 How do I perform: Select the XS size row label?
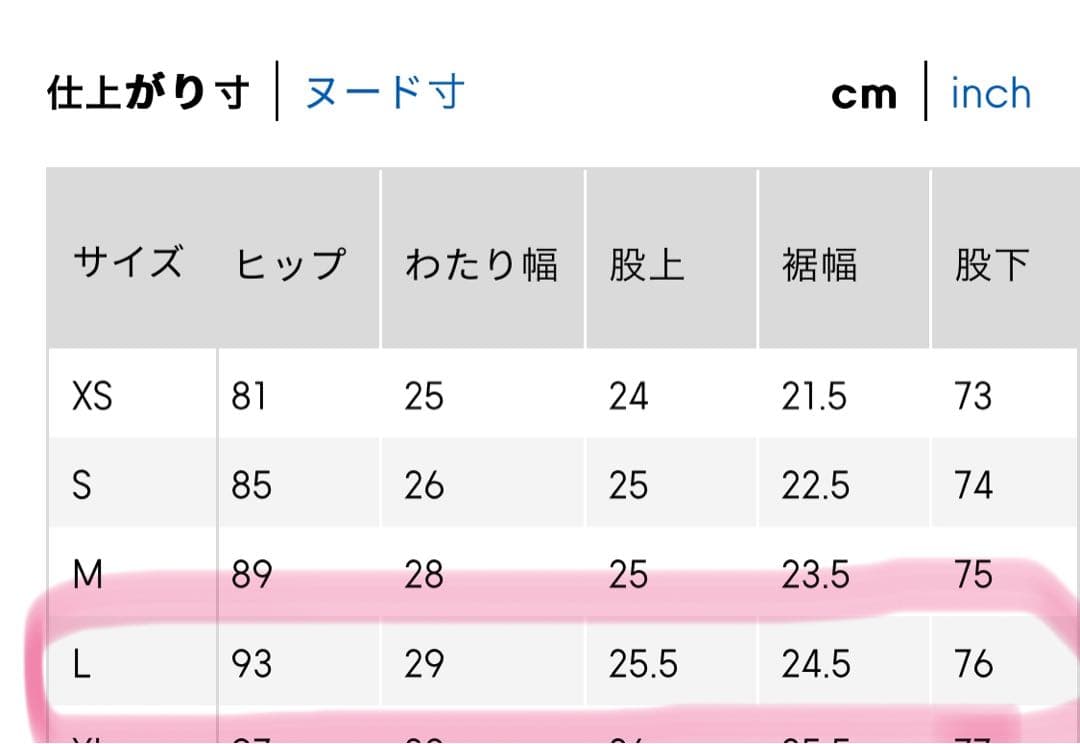(x=92, y=397)
